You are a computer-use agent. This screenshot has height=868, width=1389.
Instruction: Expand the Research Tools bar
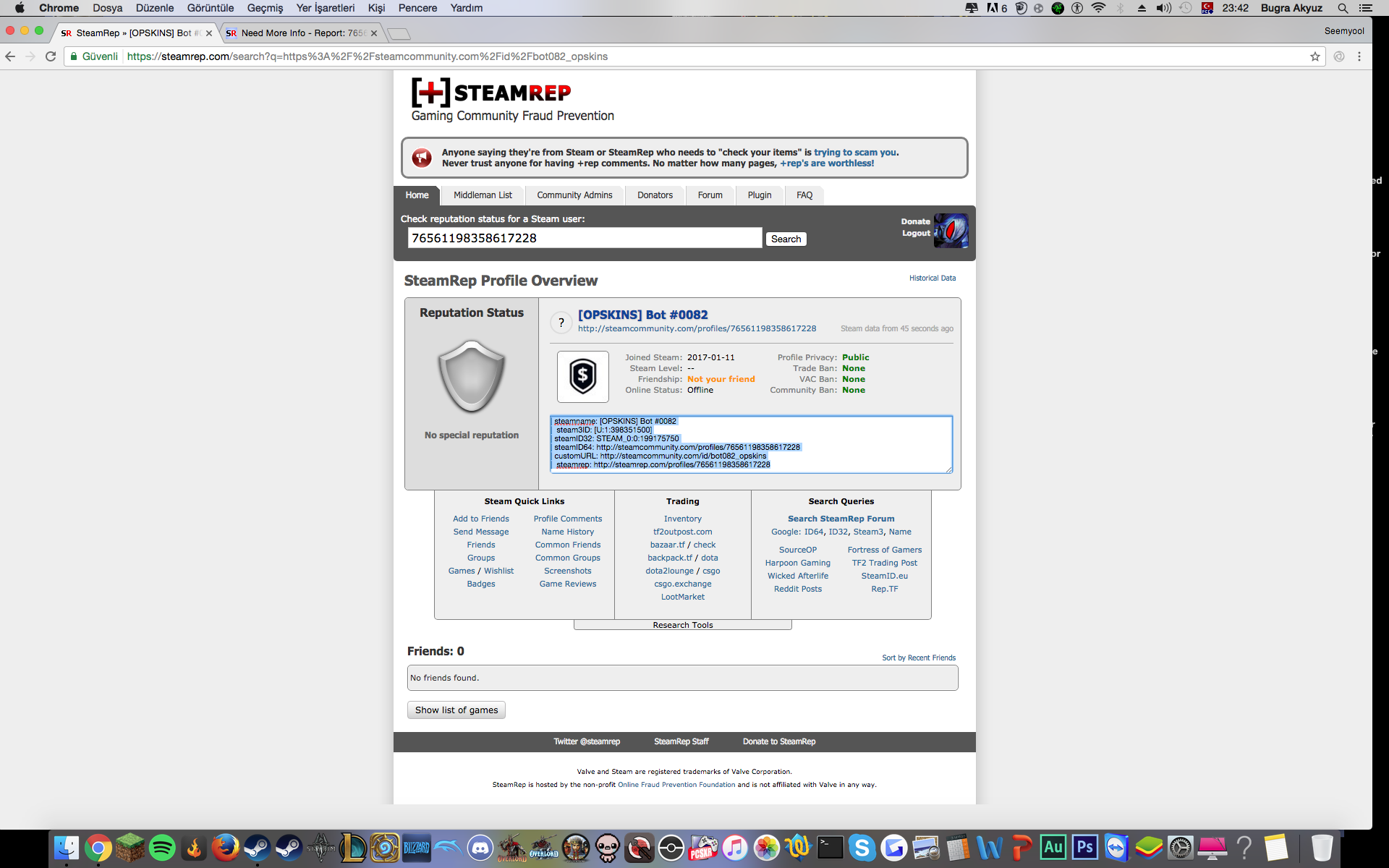[x=682, y=625]
